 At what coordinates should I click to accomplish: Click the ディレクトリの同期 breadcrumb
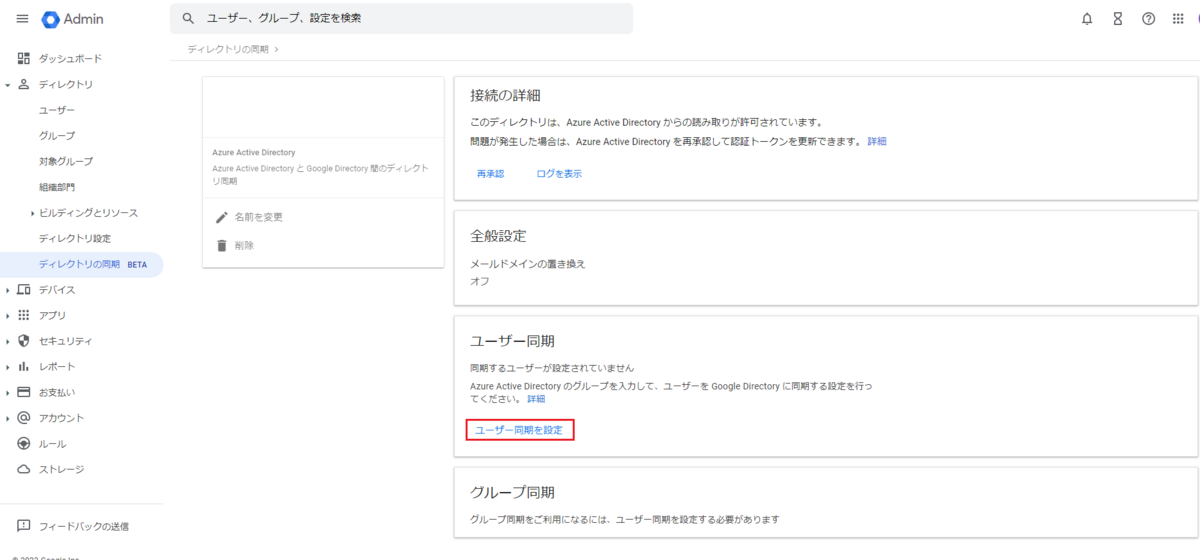[228, 48]
